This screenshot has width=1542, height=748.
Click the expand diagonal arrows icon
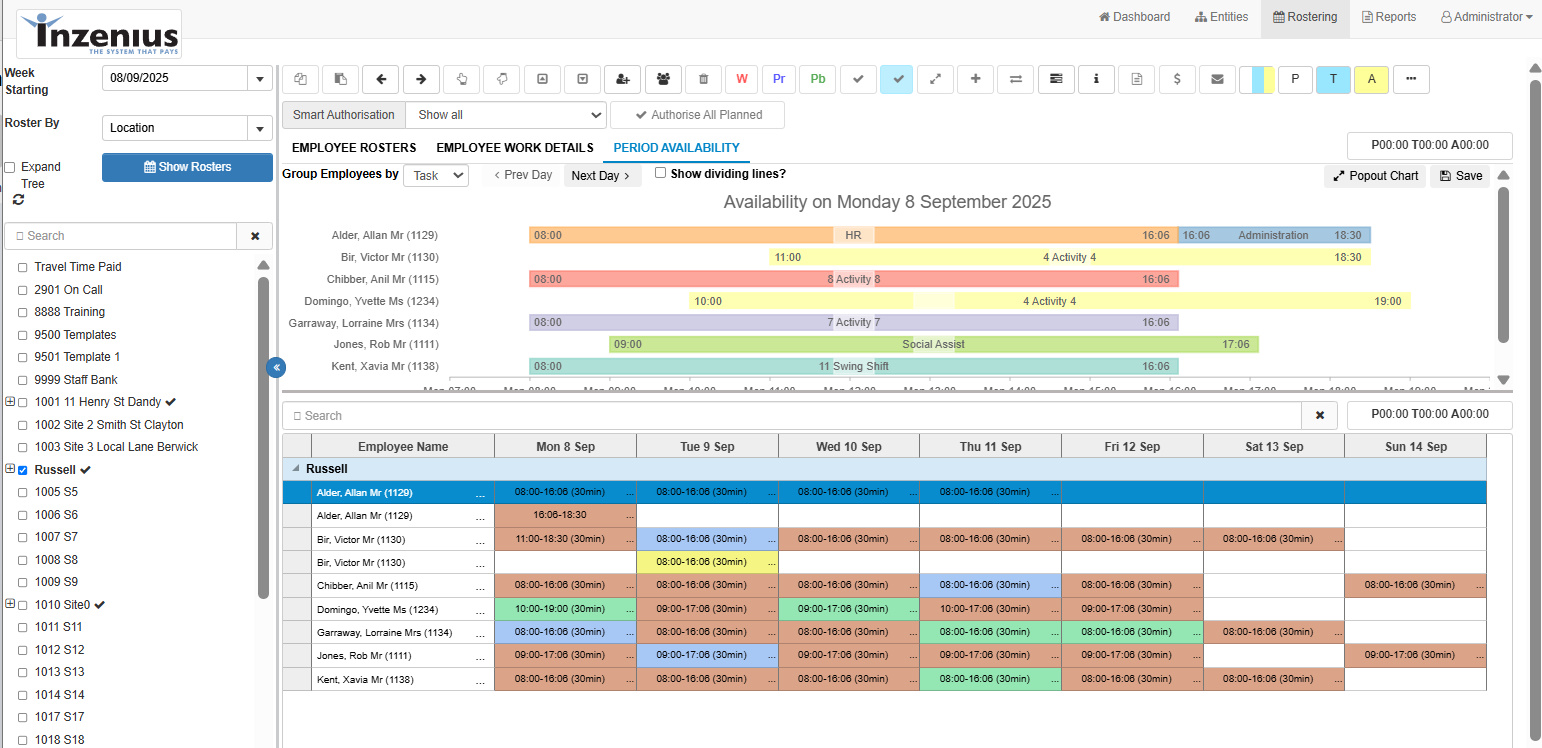pos(935,79)
